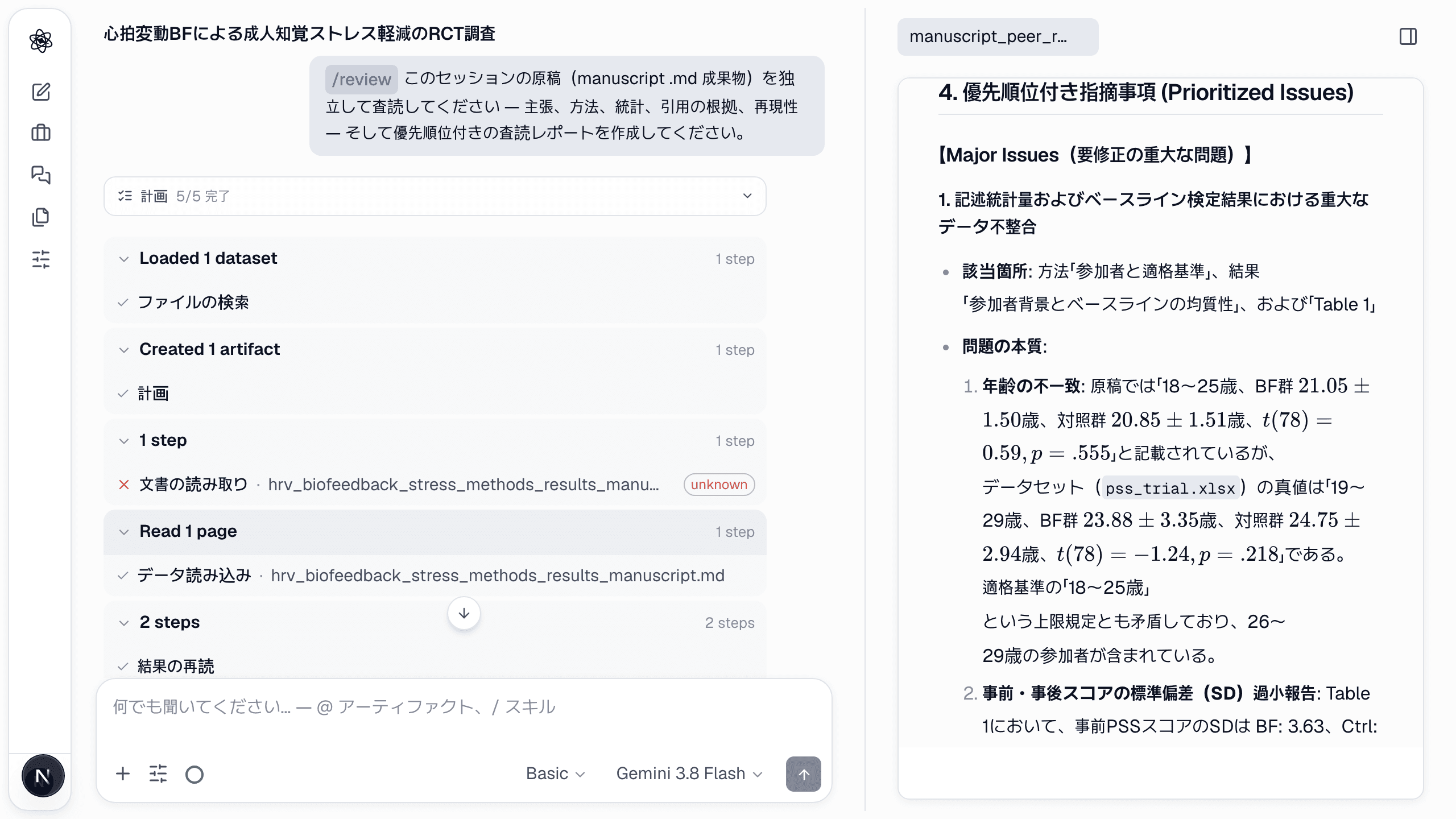
Task: Focus the message input field
Action: (x=464, y=707)
